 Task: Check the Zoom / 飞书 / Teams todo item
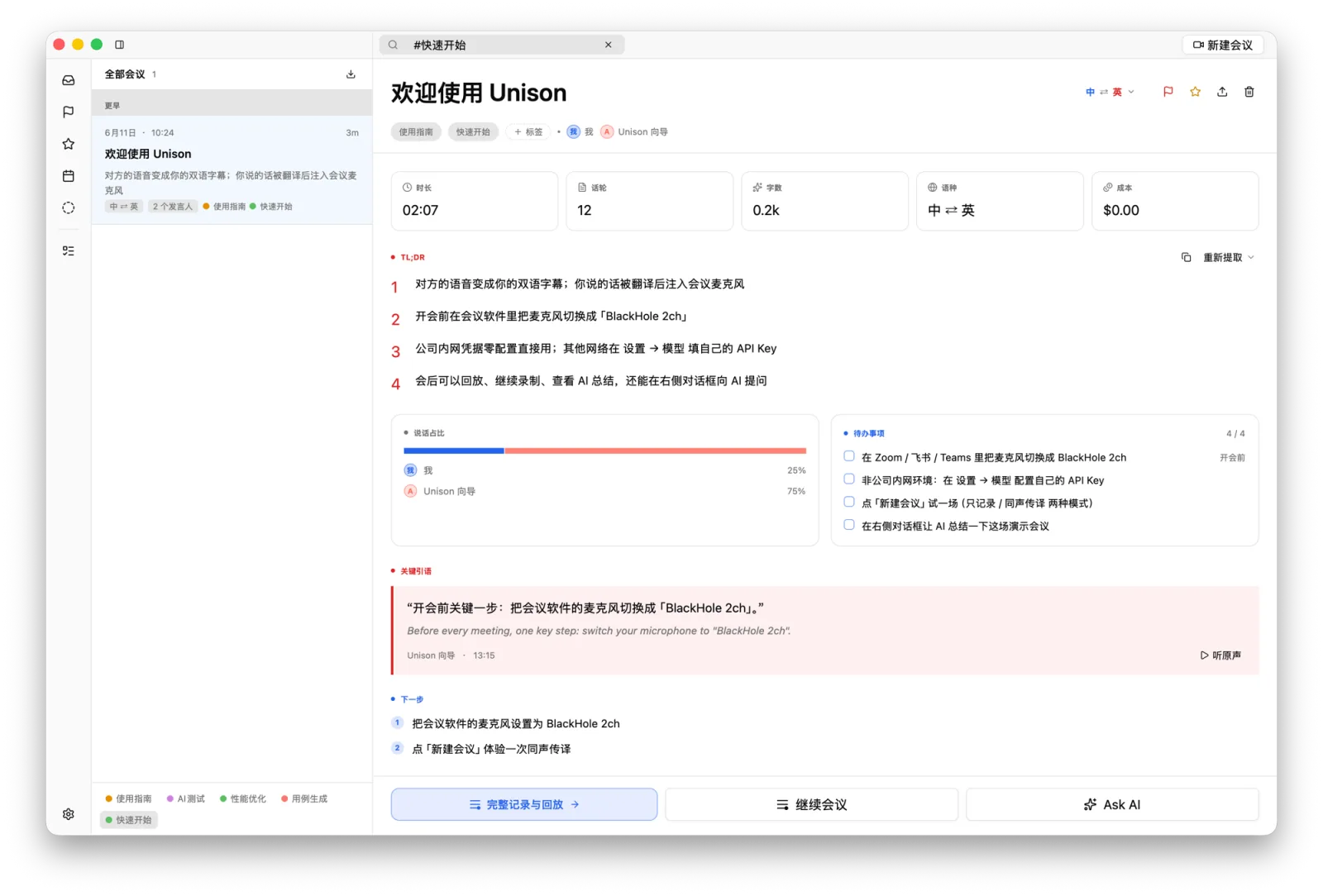(x=849, y=456)
